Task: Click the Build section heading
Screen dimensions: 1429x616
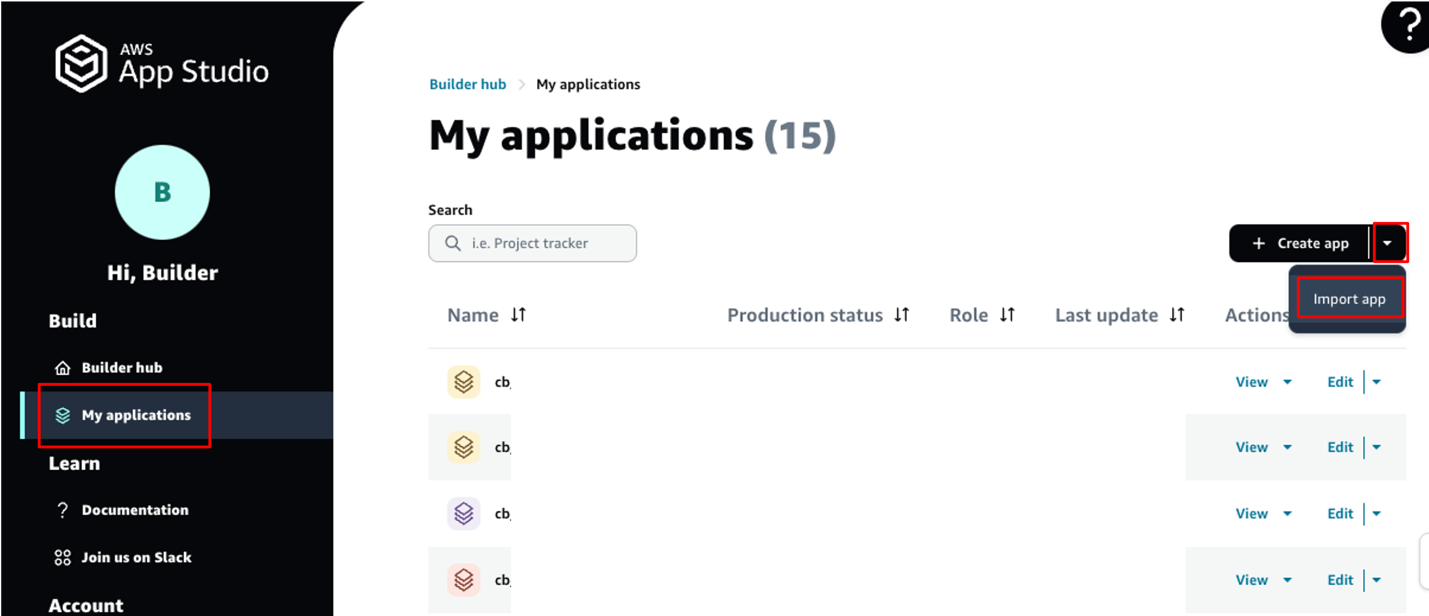Action: 73,321
